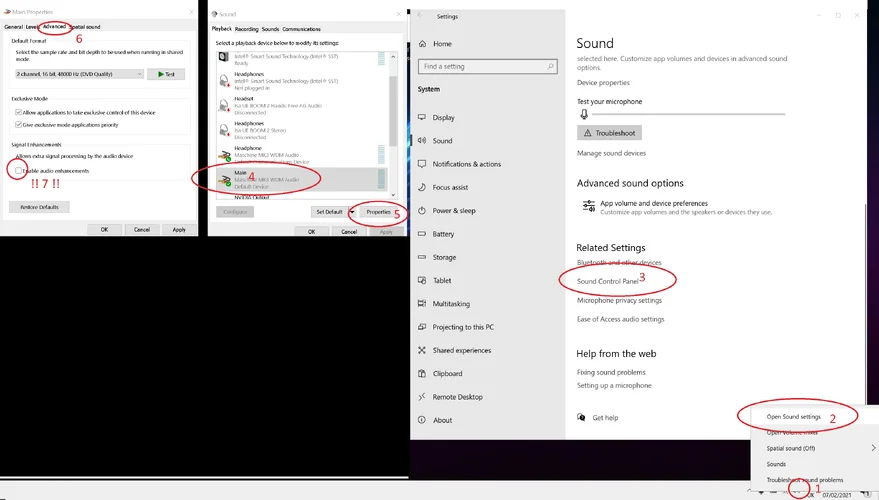Toggle Enable audio enhancements checkbox
Image resolution: width=879 pixels, height=500 pixels.
pyautogui.click(x=18, y=170)
